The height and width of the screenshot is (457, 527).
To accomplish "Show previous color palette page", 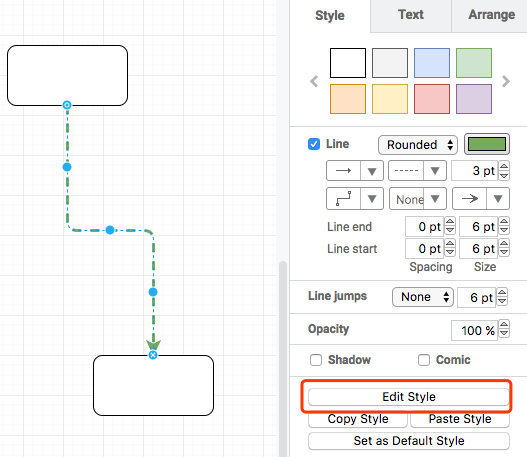I will (314, 81).
